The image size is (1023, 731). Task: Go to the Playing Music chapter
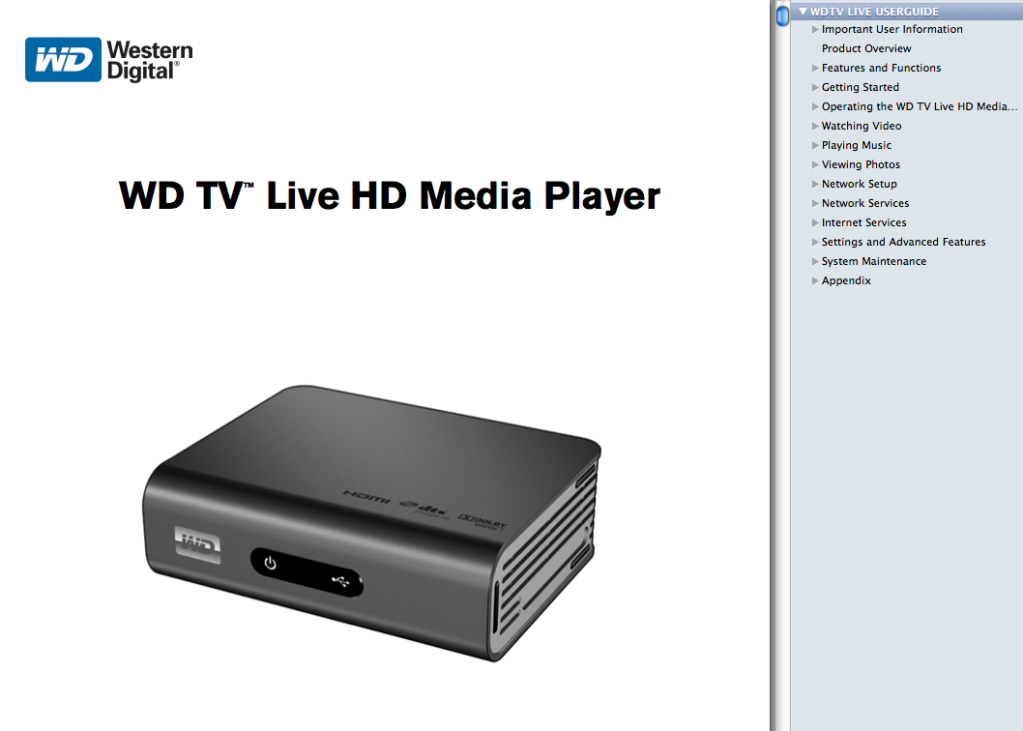click(x=856, y=145)
